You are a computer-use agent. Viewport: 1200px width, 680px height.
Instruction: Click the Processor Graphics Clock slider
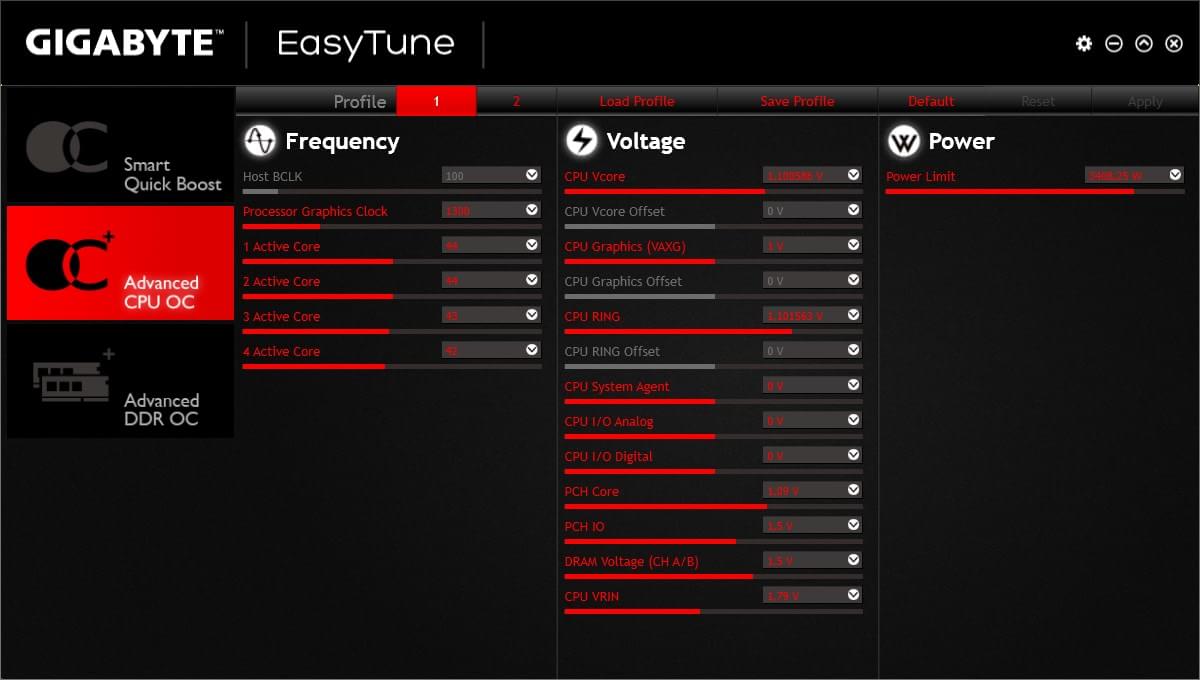392,226
